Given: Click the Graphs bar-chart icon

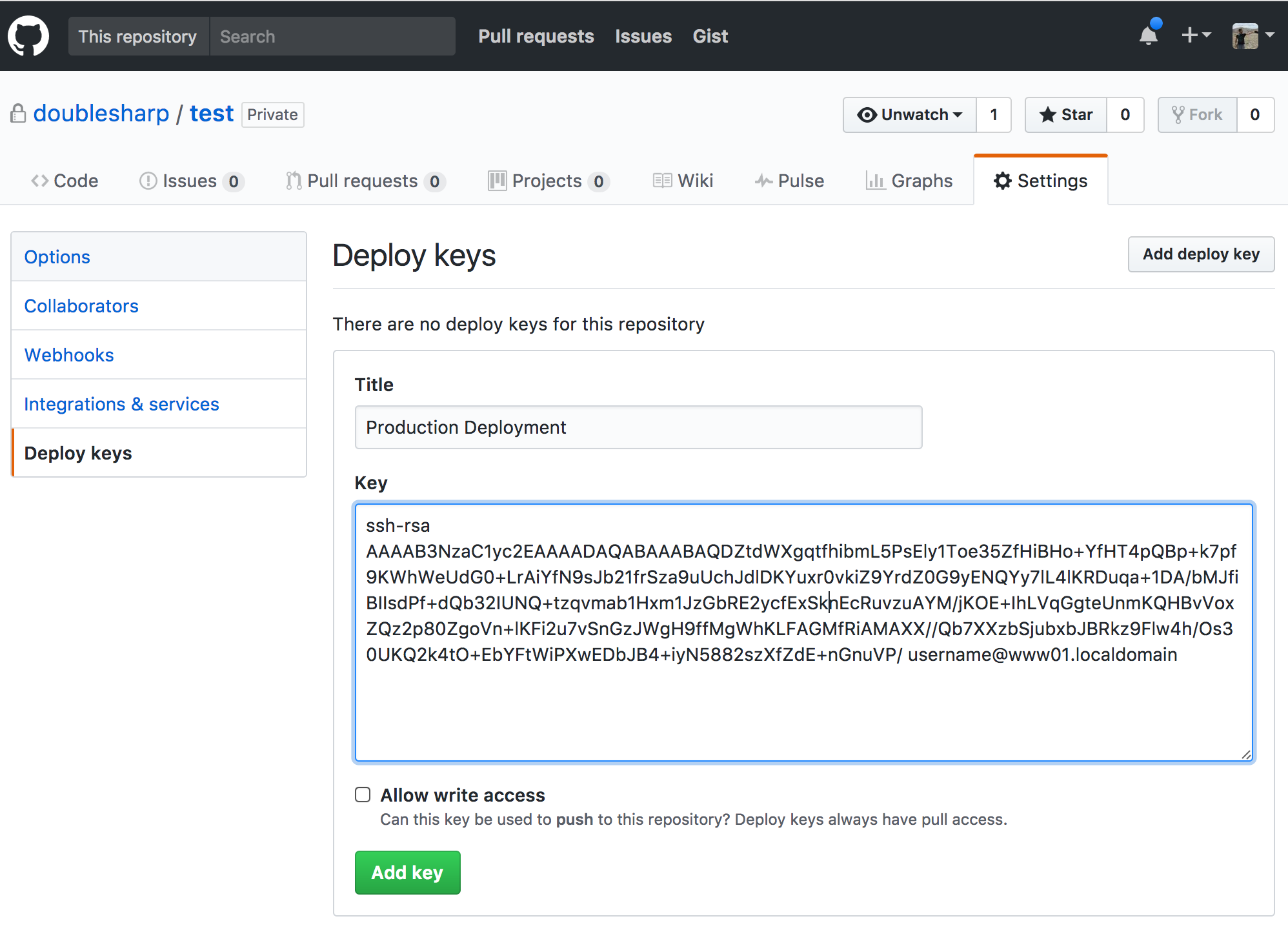Looking at the screenshot, I should pyautogui.click(x=875, y=181).
